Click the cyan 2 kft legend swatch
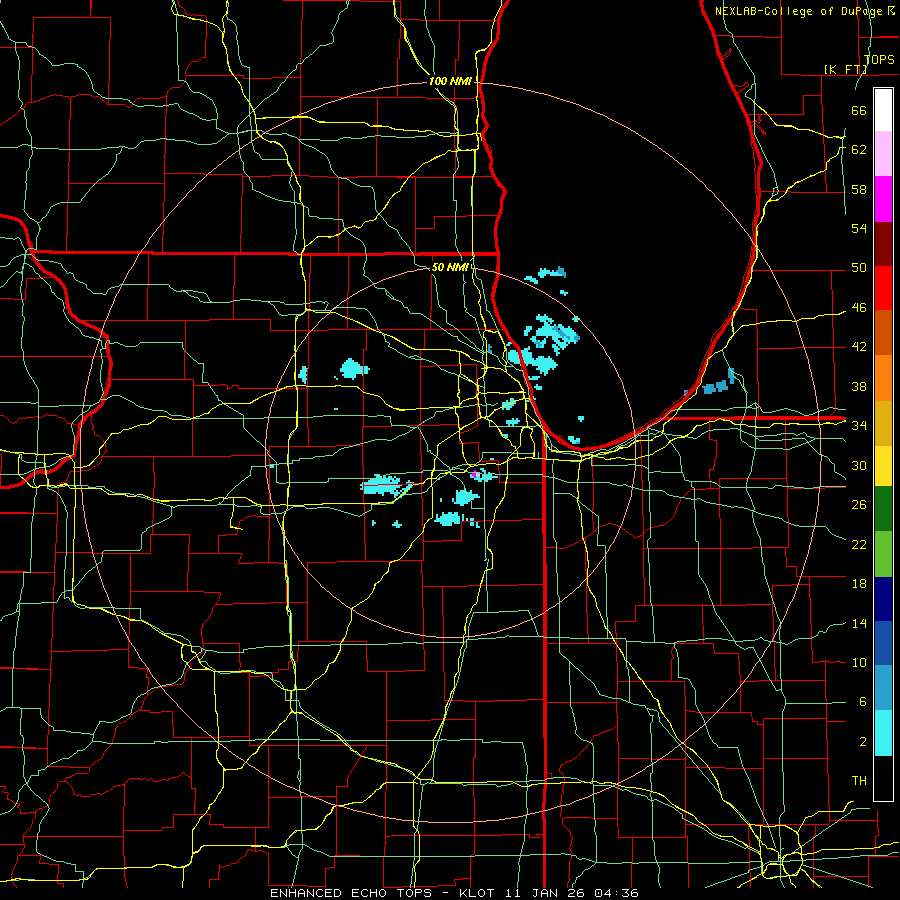The height and width of the screenshot is (900, 900). (x=883, y=733)
